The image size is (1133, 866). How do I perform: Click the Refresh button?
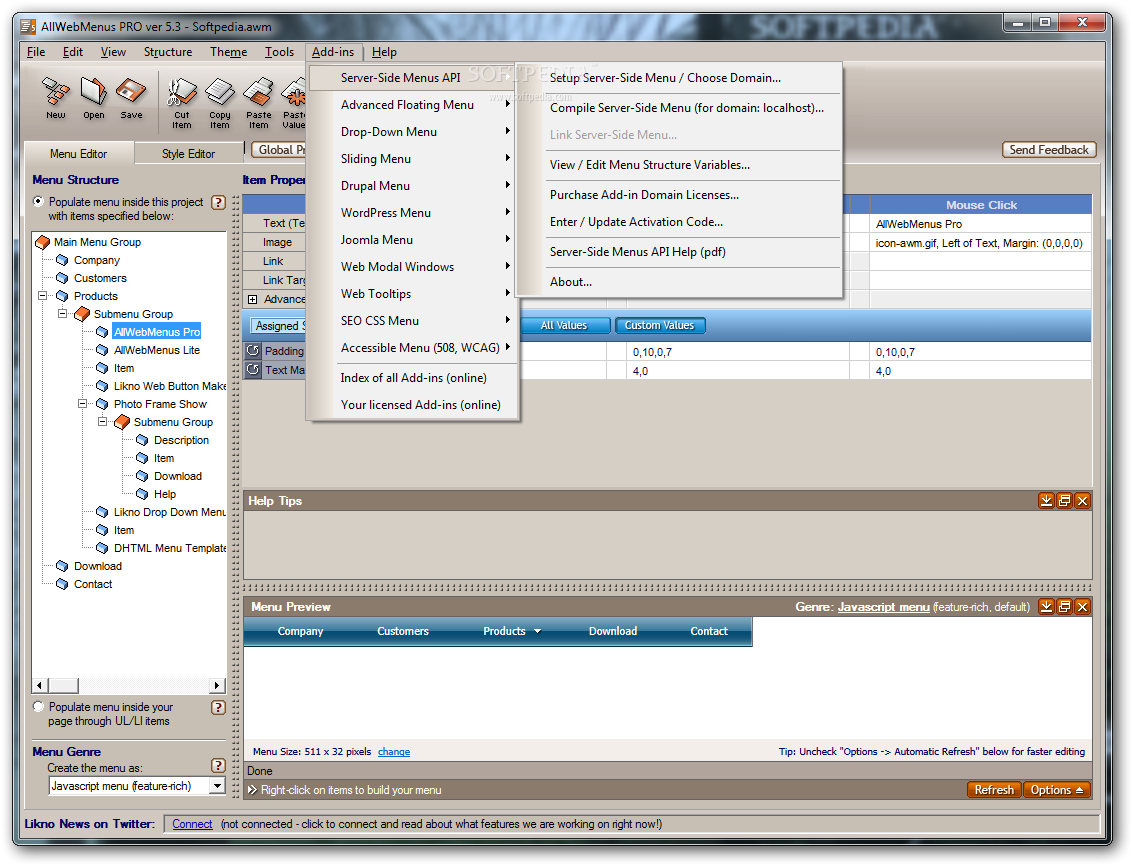point(994,789)
